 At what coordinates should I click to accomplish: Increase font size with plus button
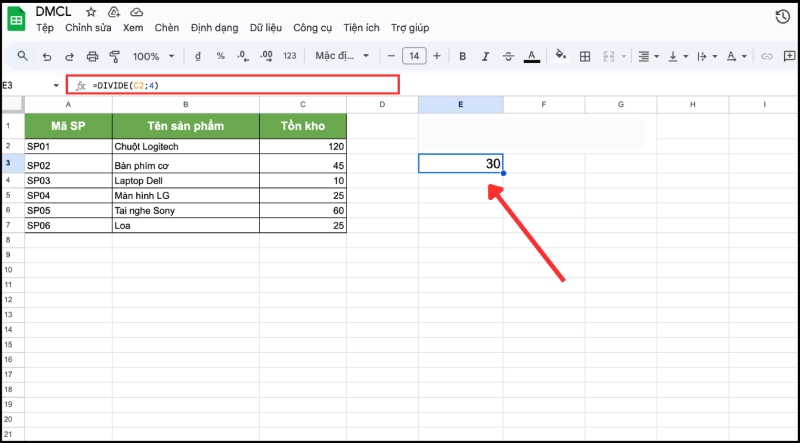point(437,56)
